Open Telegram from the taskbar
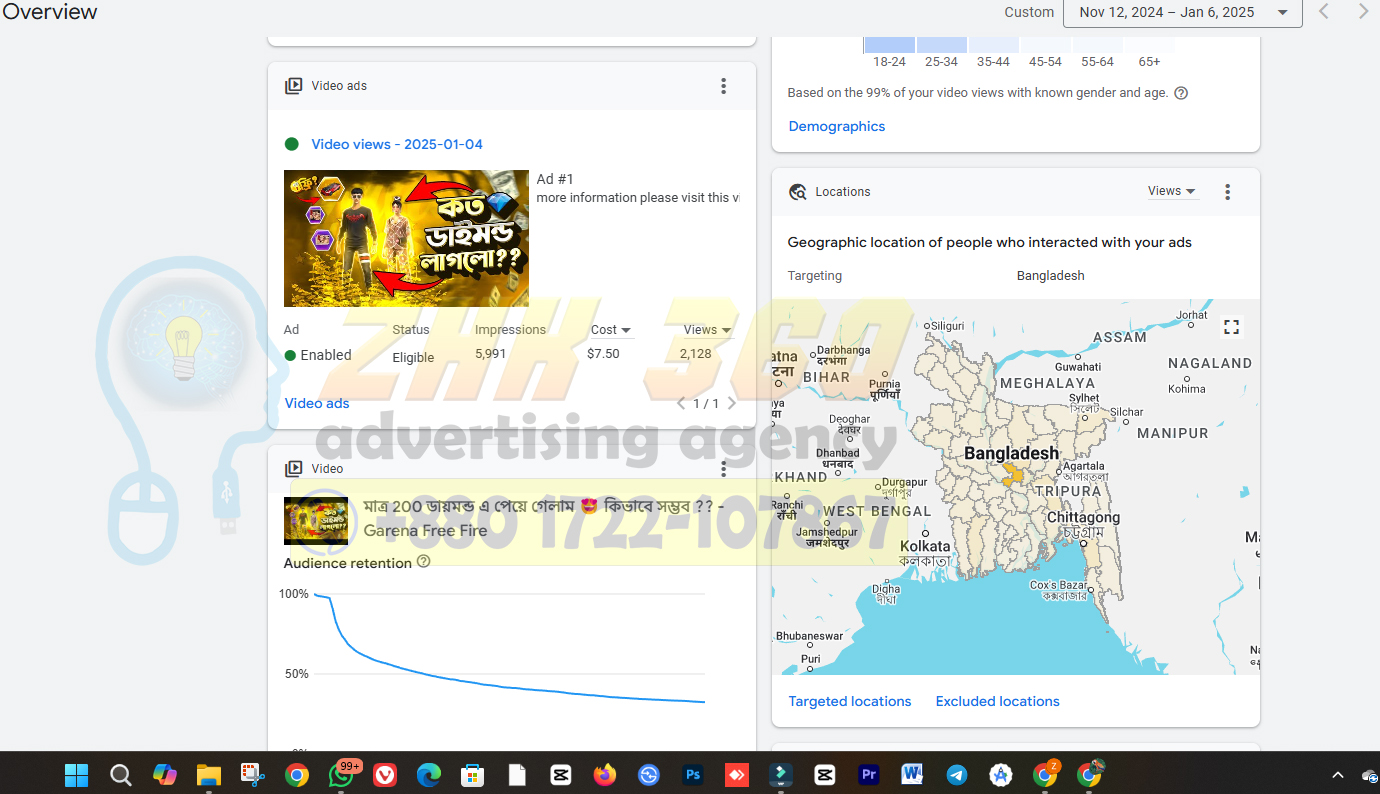This screenshot has width=1380, height=794. pyautogui.click(x=957, y=775)
